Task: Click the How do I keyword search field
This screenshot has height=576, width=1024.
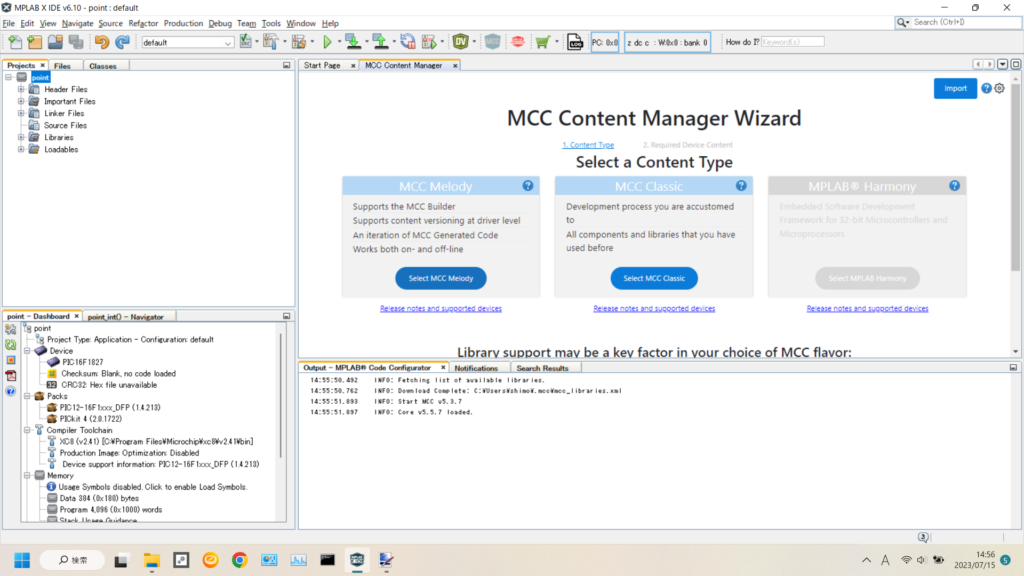Action: click(x=793, y=42)
